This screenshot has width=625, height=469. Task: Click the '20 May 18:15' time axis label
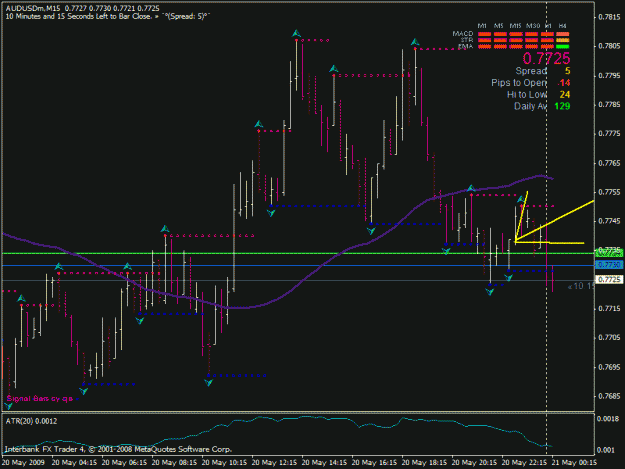pyautogui.click(x=424, y=463)
